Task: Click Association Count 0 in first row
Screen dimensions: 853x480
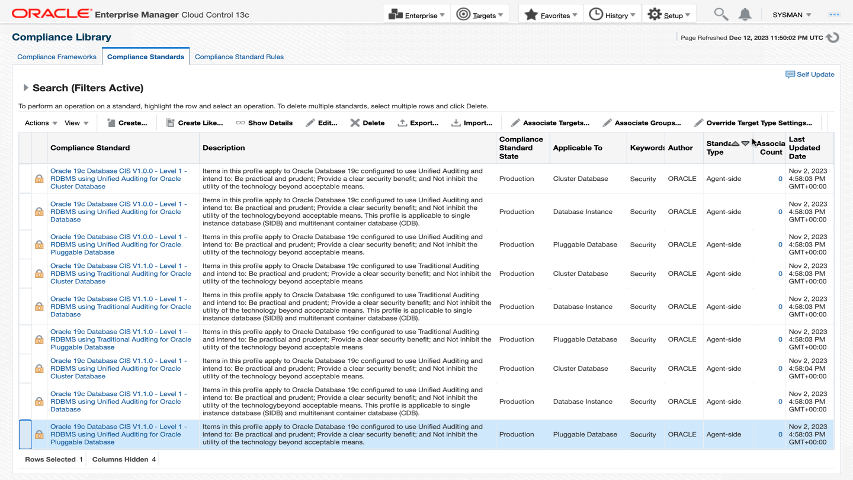Action: (780, 179)
